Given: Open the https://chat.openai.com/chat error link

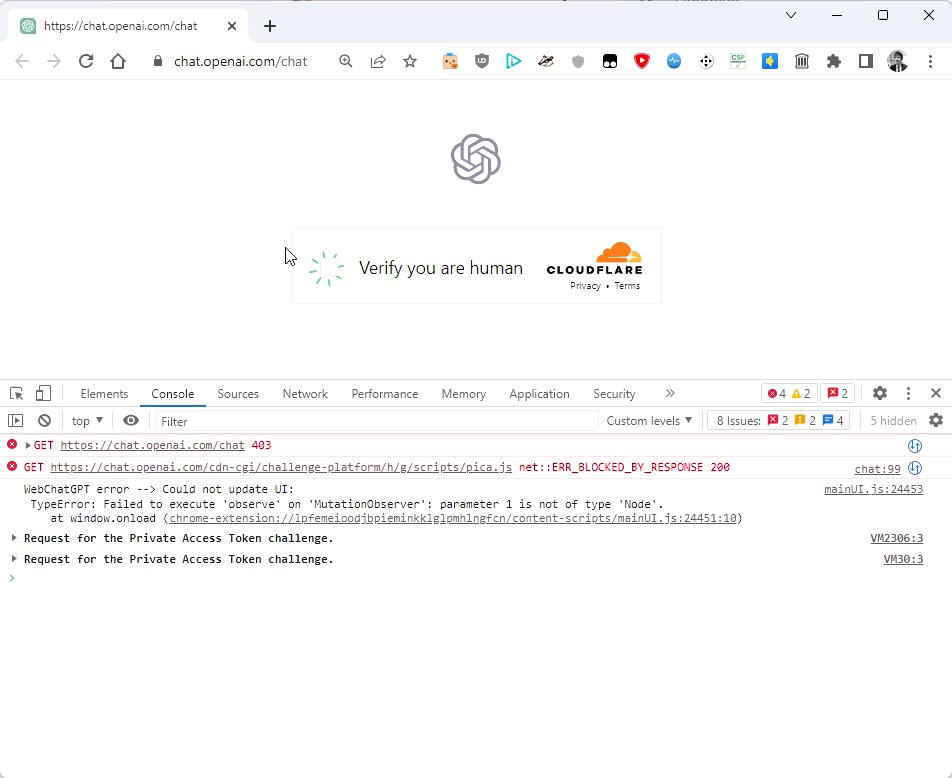Looking at the screenshot, I should click(152, 445).
